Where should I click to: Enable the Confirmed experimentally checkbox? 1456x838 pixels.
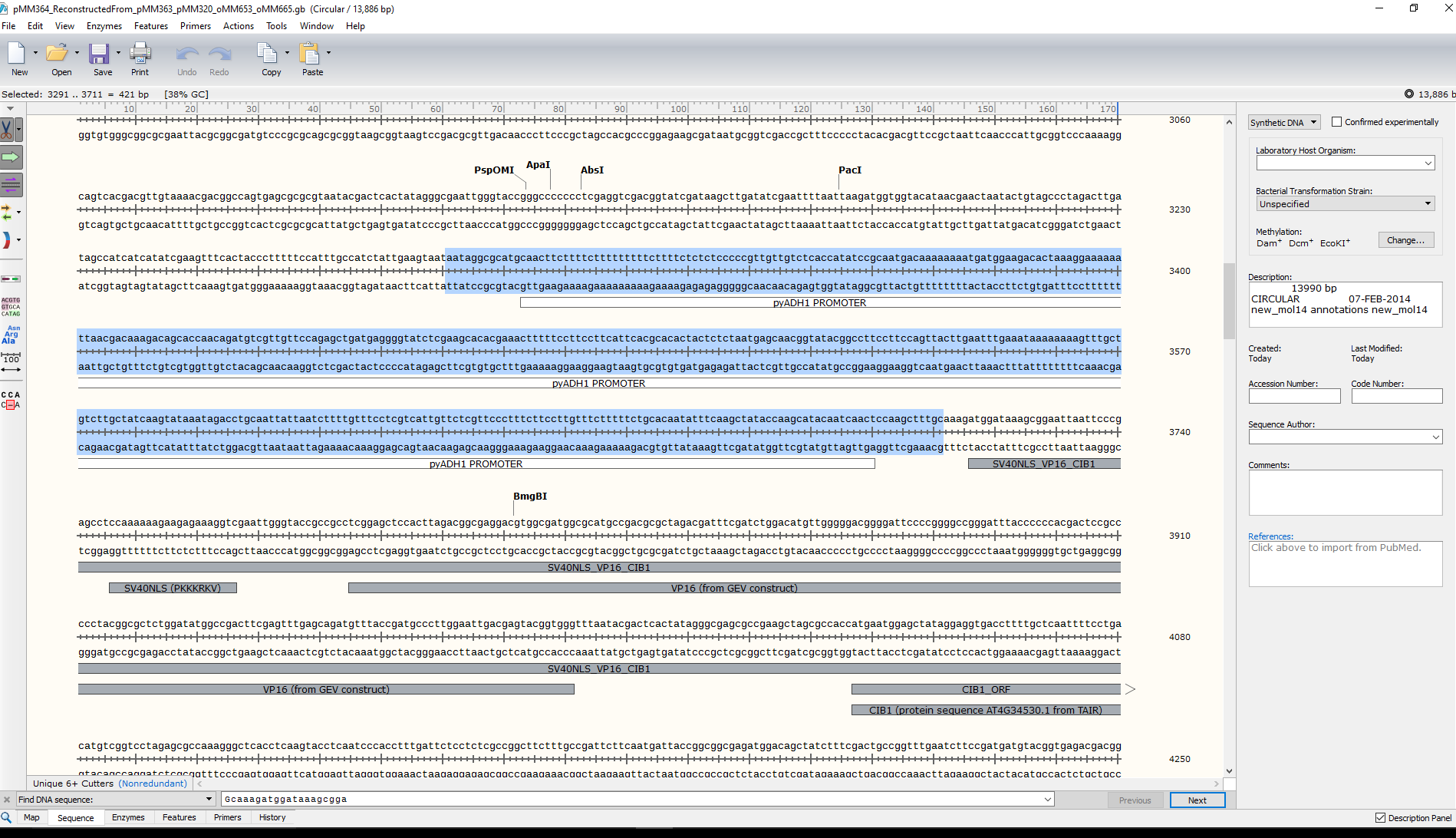point(1336,122)
